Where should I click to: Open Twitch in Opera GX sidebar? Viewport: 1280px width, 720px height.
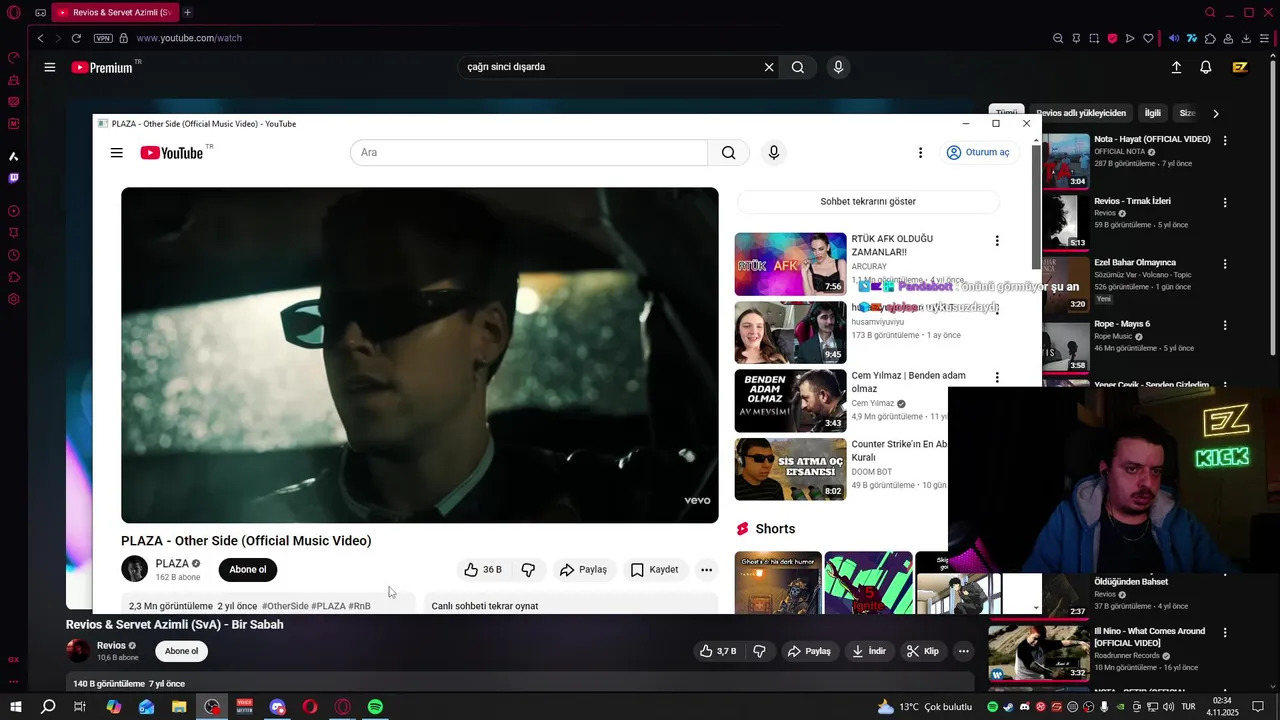click(x=14, y=178)
